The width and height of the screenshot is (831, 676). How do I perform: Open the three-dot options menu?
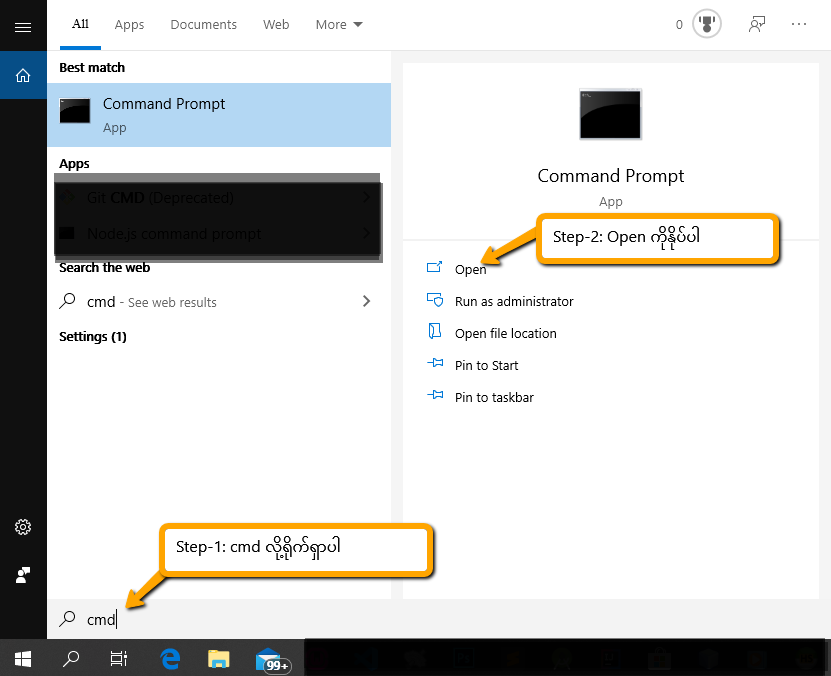pos(799,24)
